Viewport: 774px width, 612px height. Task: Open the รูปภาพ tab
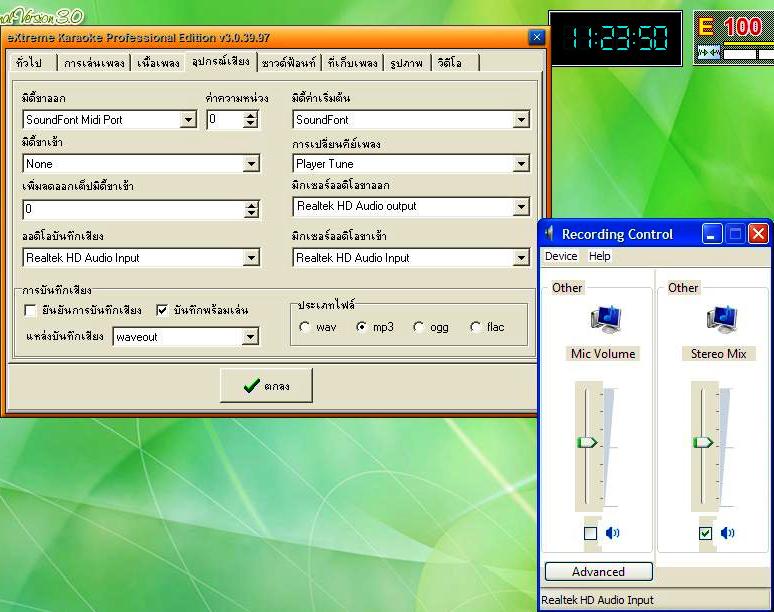[x=407, y=63]
